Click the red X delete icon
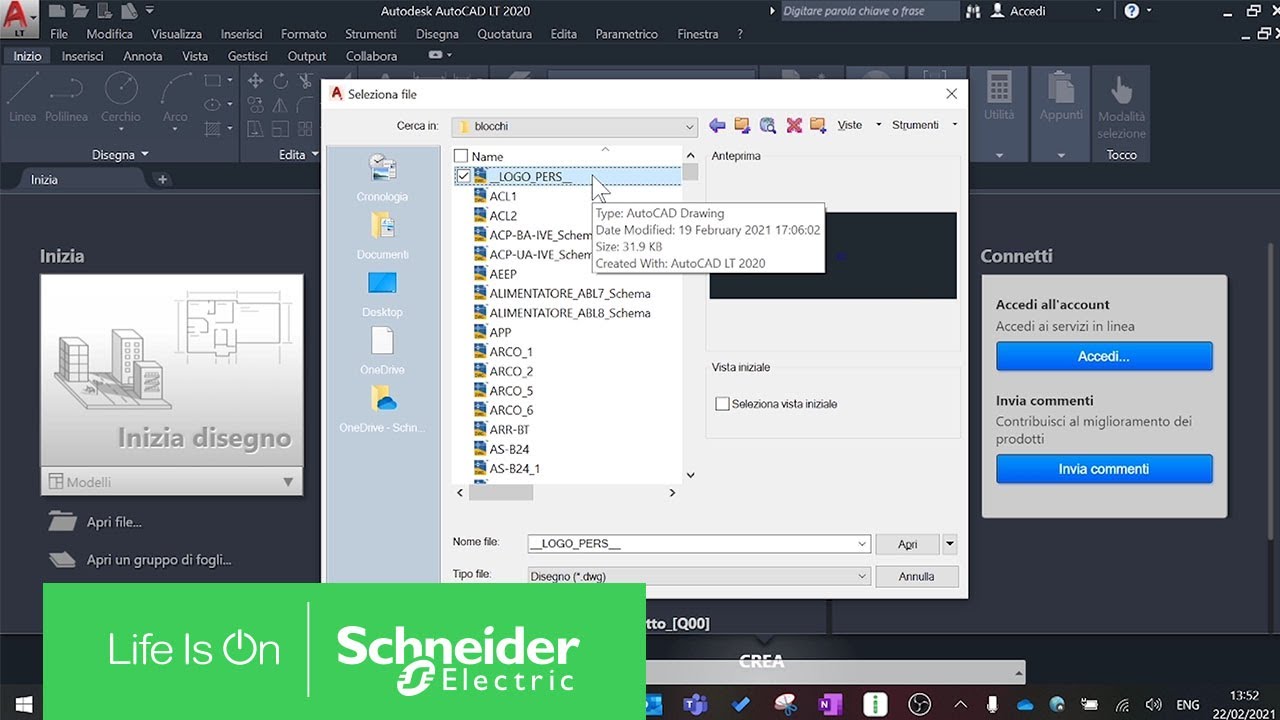 tap(794, 125)
